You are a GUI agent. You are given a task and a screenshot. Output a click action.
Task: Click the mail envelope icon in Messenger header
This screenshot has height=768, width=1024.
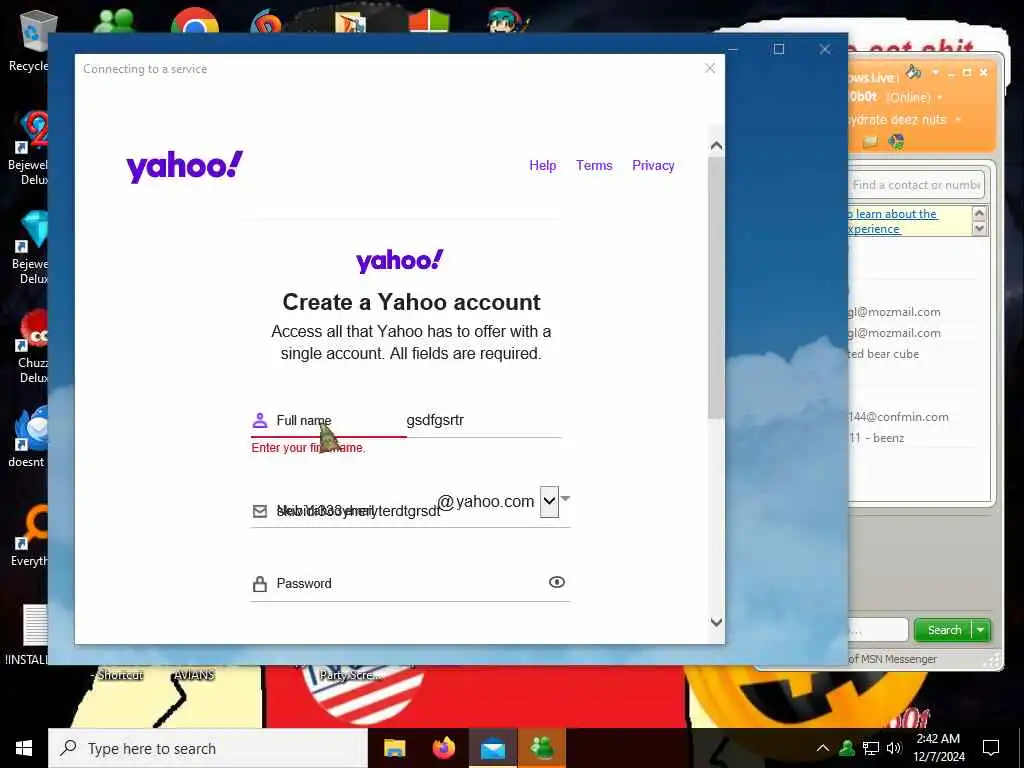pyautogui.click(x=870, y=142)
